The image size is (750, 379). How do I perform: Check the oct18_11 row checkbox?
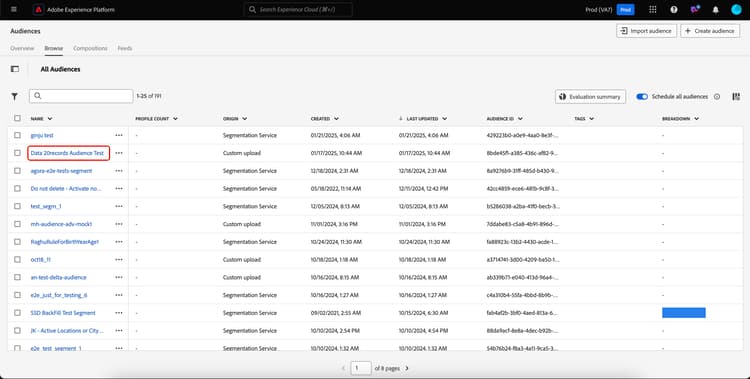pyautogui.click(x=17, y=259)
